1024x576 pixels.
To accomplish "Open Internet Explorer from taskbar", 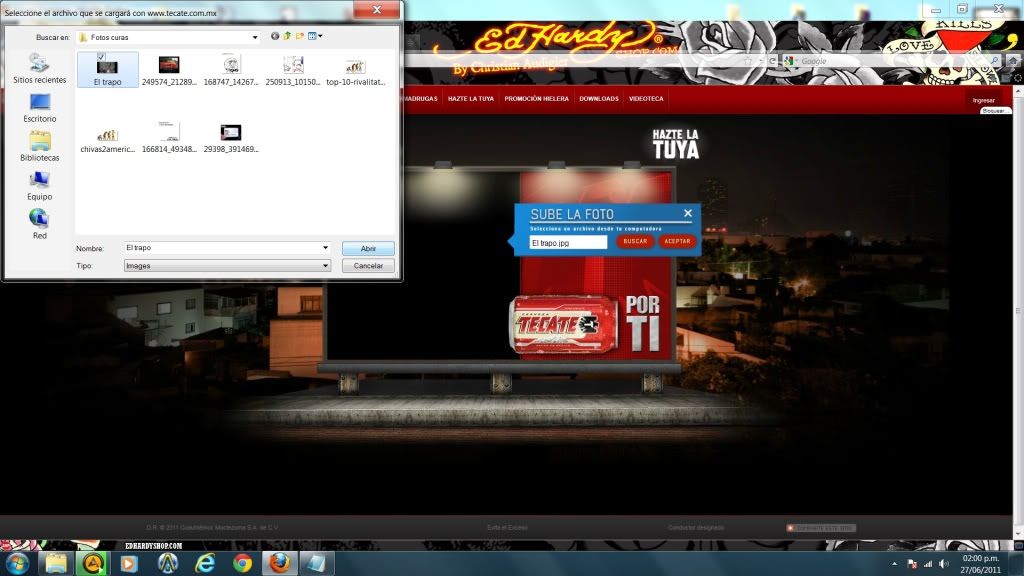I will coord(205,563).
